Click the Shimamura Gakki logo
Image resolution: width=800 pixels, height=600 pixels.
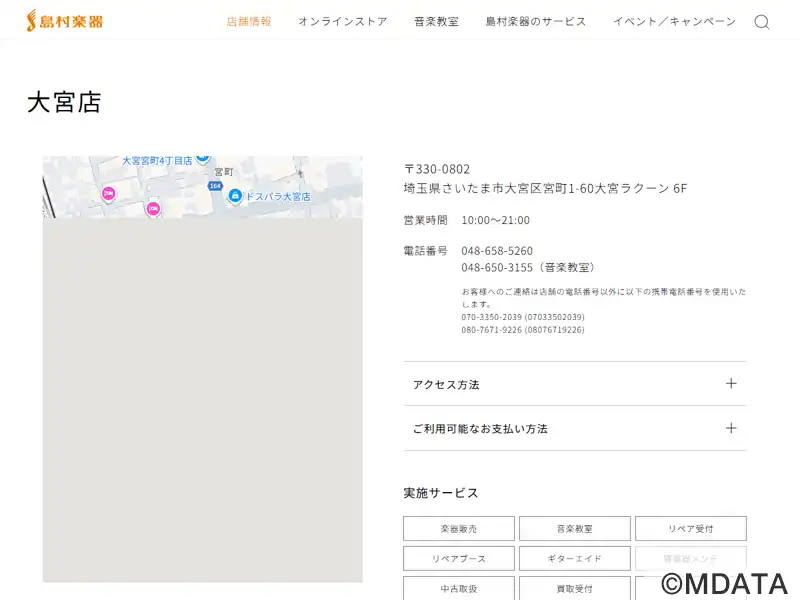[64, 21]
